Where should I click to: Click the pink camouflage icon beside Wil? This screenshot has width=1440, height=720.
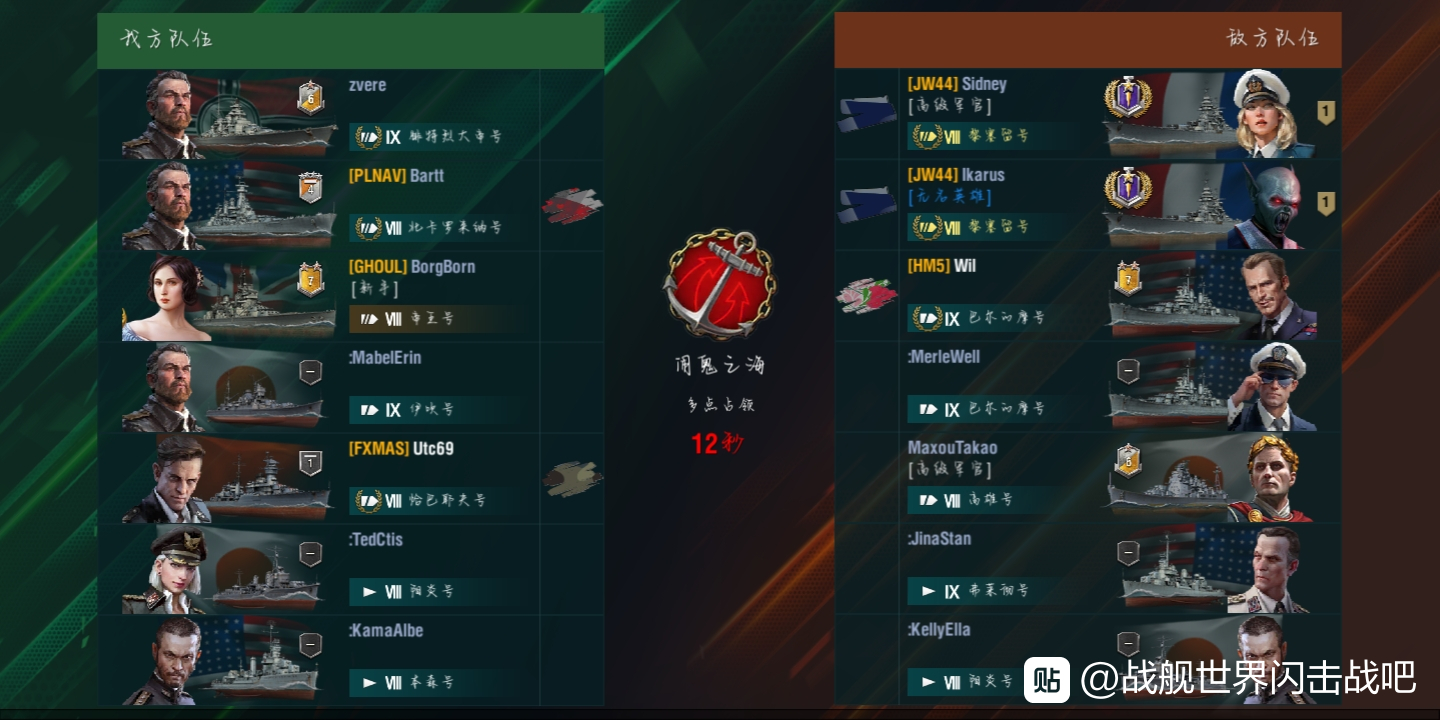(867, 295)
